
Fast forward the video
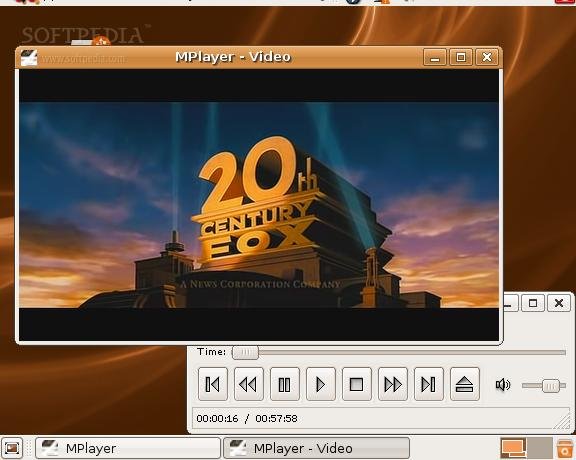click(393, 384)
